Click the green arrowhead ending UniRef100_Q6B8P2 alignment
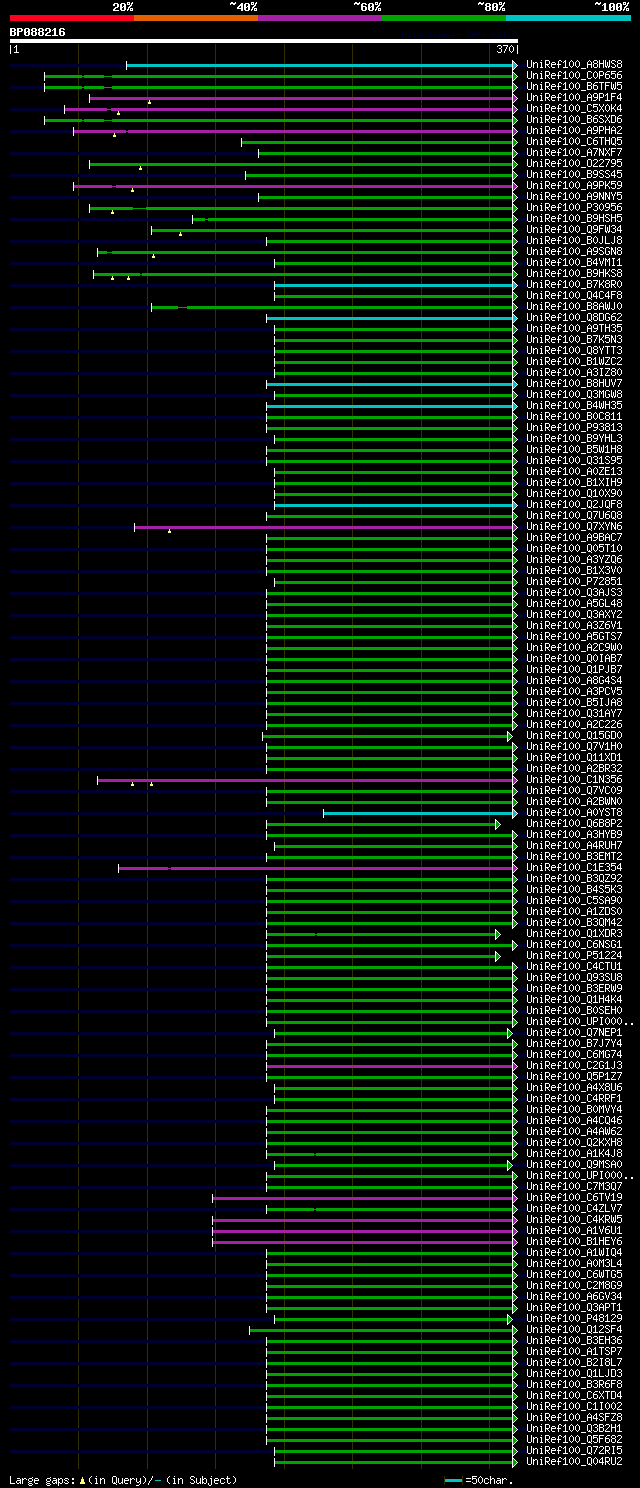Image resolution: width=640 pixels, height=1488 pixels. 497,824
